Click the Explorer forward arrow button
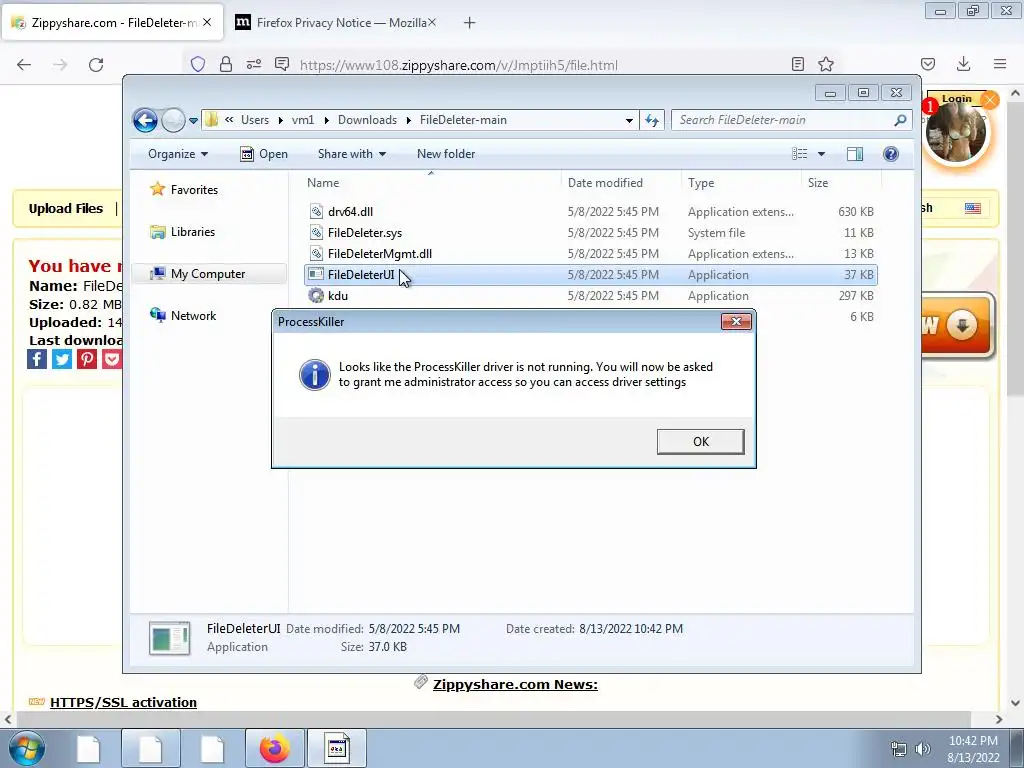The height and width of the screenshot is (768, 1024). (x=172, y=120)
